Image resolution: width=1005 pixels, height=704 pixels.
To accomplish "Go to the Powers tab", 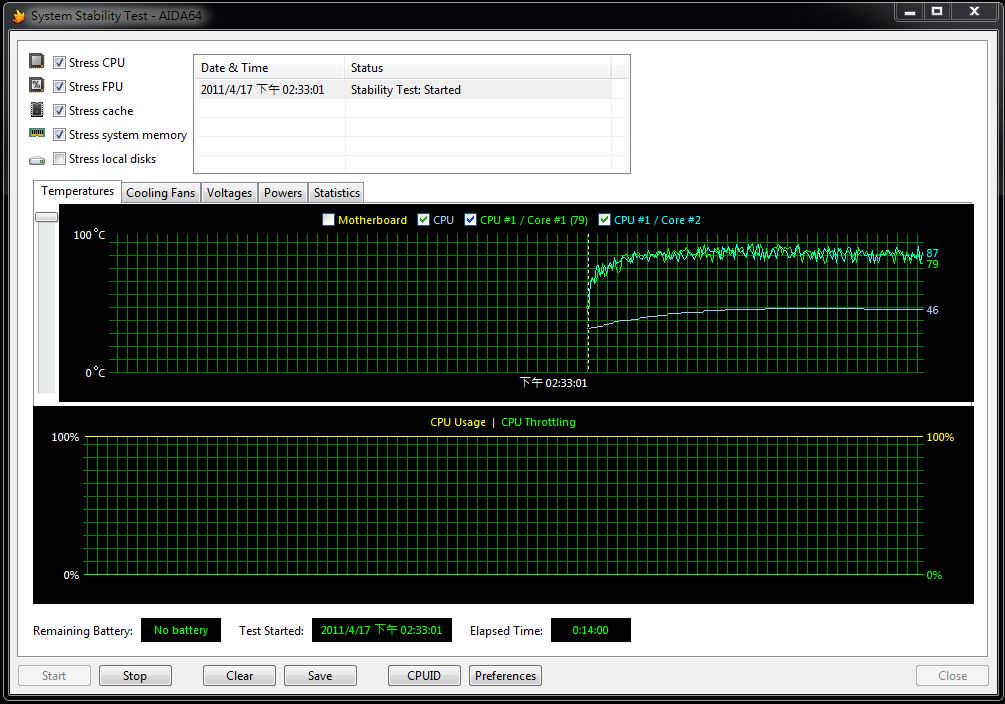I will click(283, 193).
